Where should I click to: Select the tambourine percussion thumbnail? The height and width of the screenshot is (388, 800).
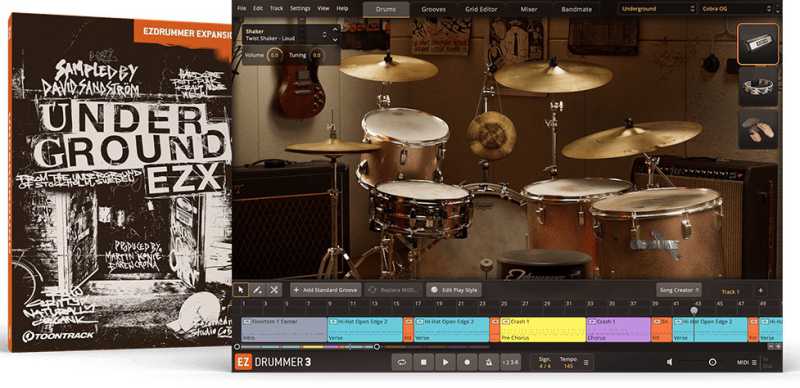coord(758,87)
